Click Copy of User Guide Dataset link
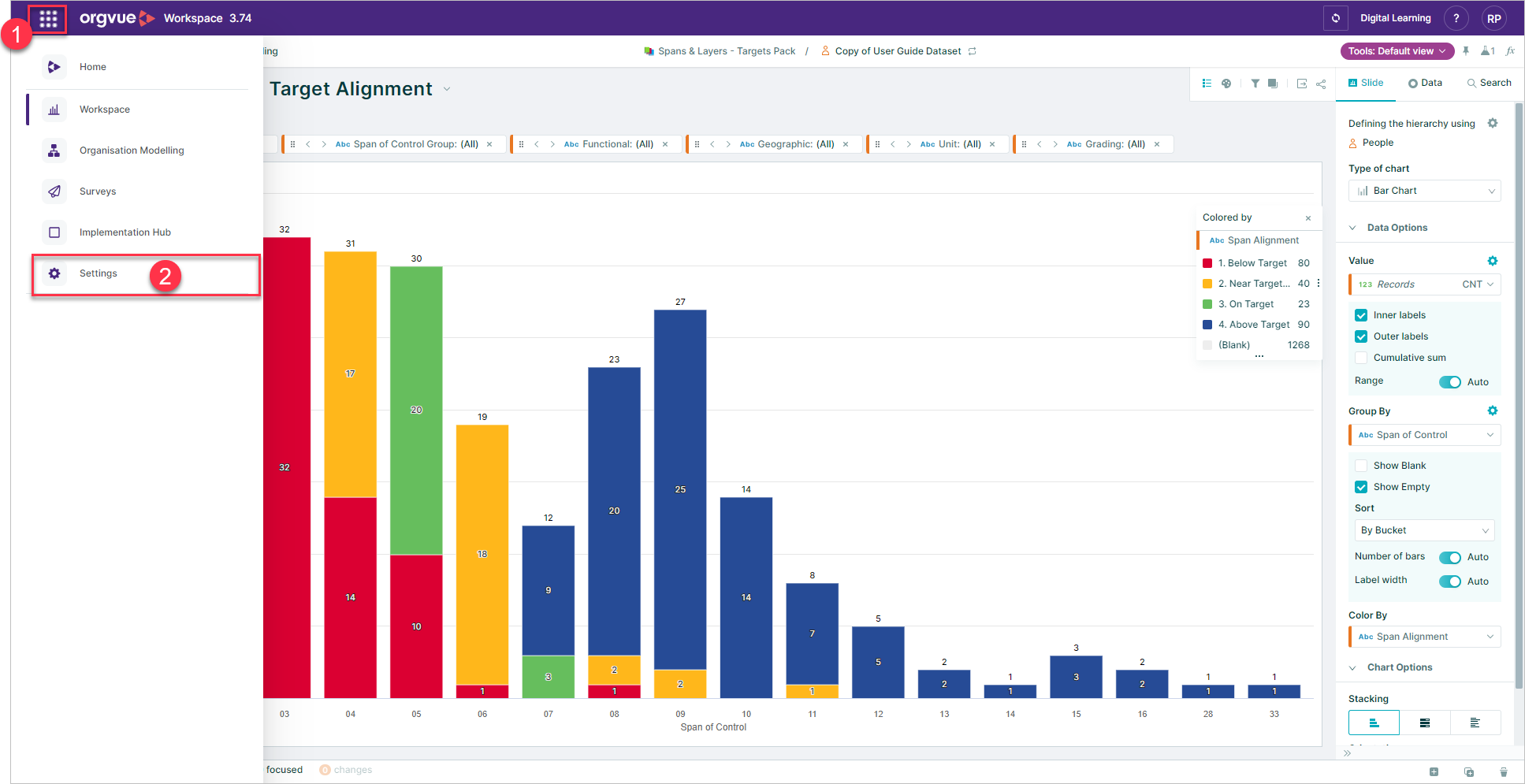 tap(898, 51)
